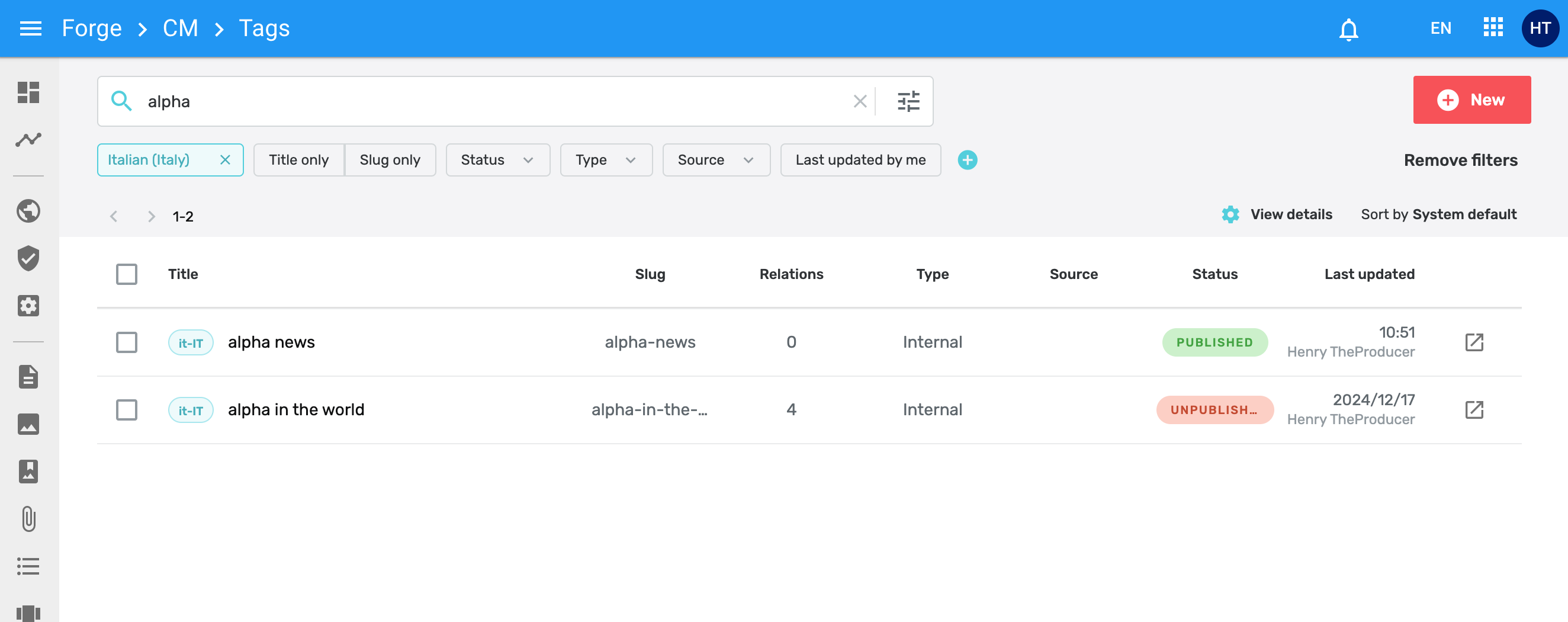This screenshot has width=1568, height=622.
Task: Click the View details link
Action: point(1291,214)
